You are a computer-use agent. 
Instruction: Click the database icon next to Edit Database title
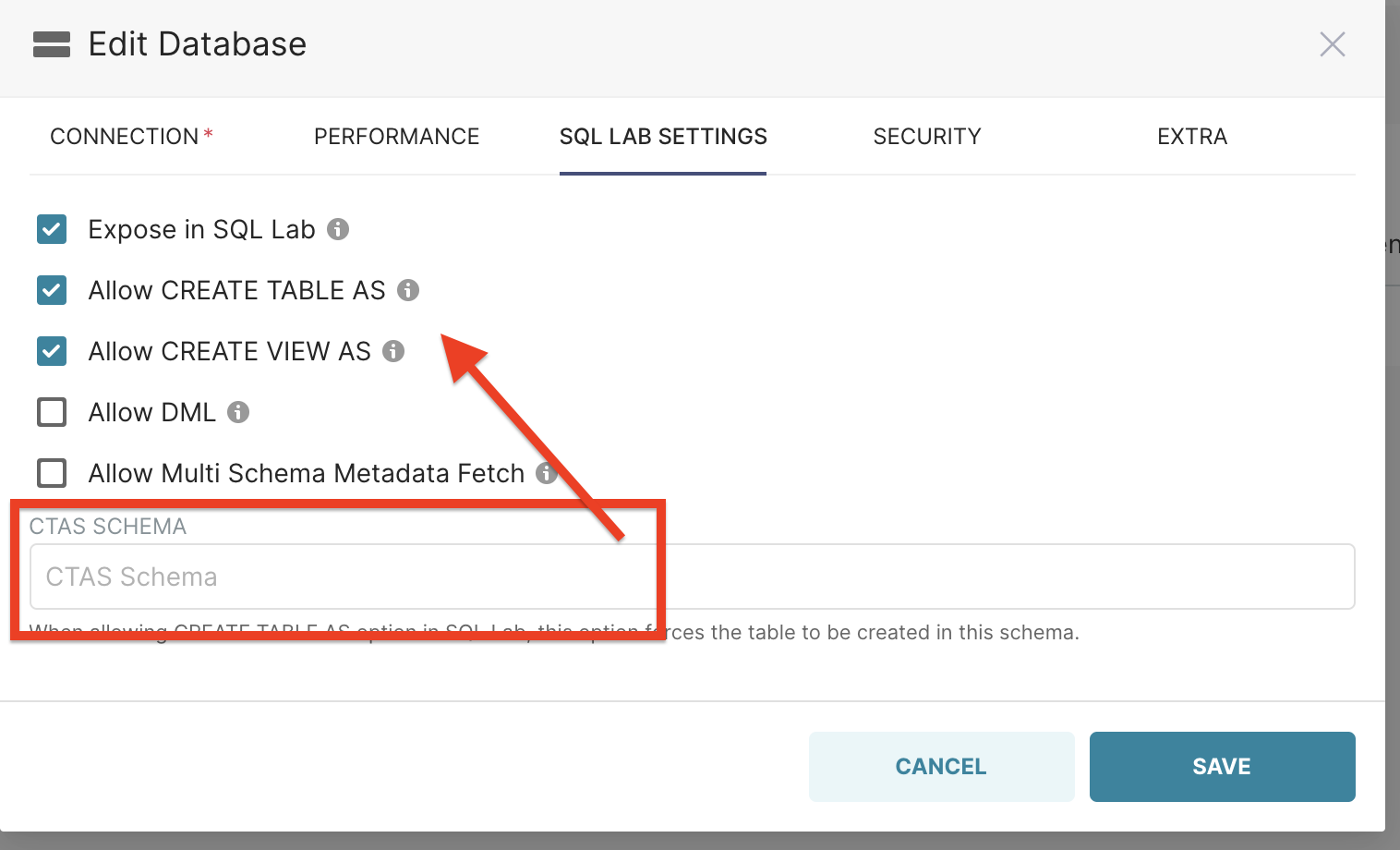pyautogui.click(x=52, y=43)
